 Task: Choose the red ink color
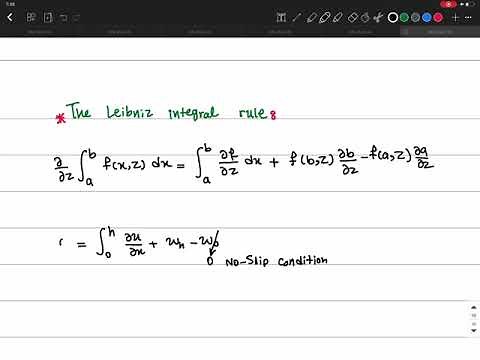tap(438, 17)
